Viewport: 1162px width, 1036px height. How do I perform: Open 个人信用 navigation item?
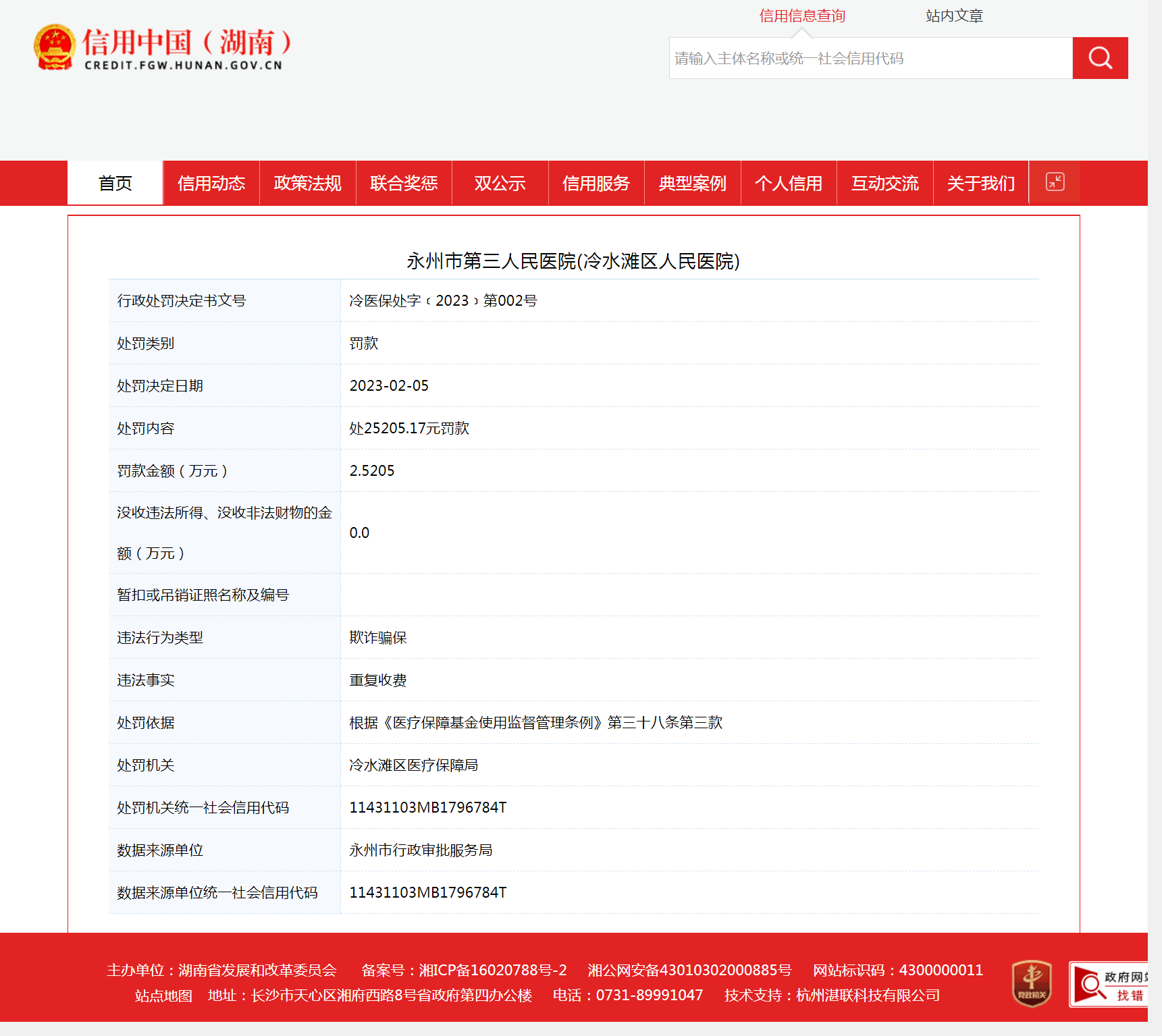click(788, 184)
